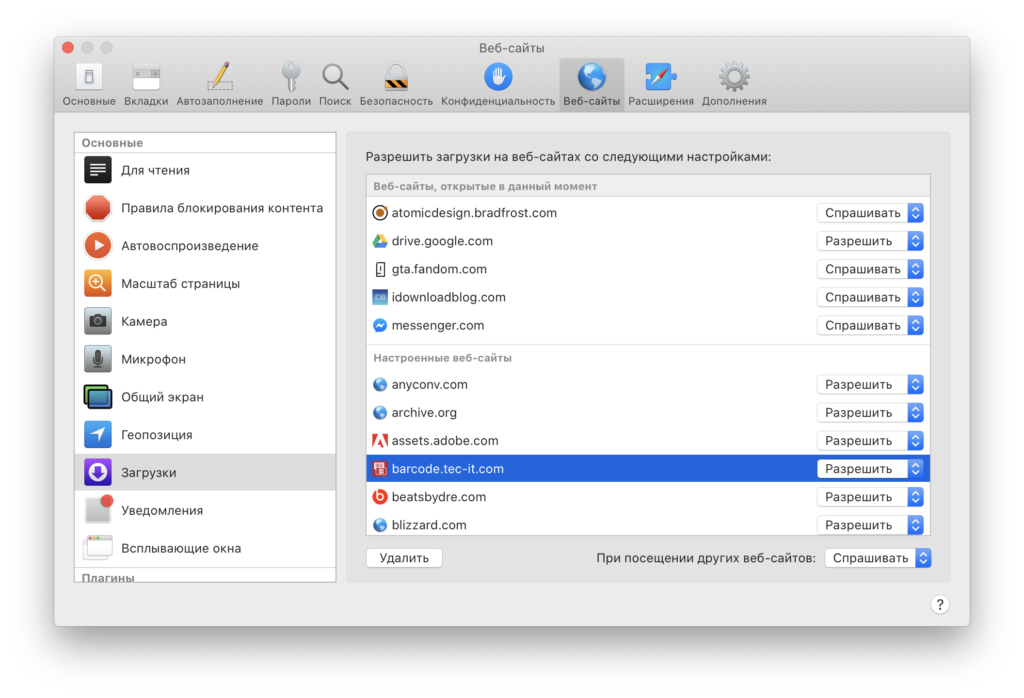Click the messenger.com favicon

click(x=379, y=325)
